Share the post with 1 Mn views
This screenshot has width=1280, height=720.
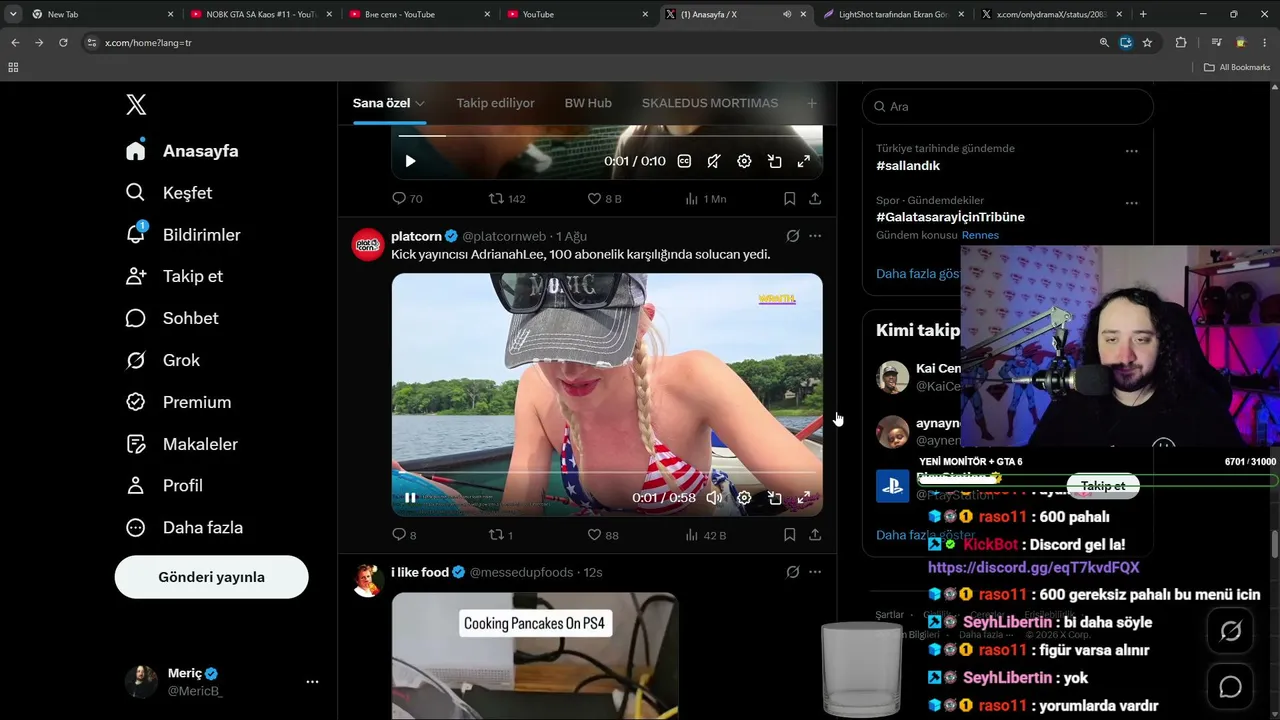coord(815,199)
